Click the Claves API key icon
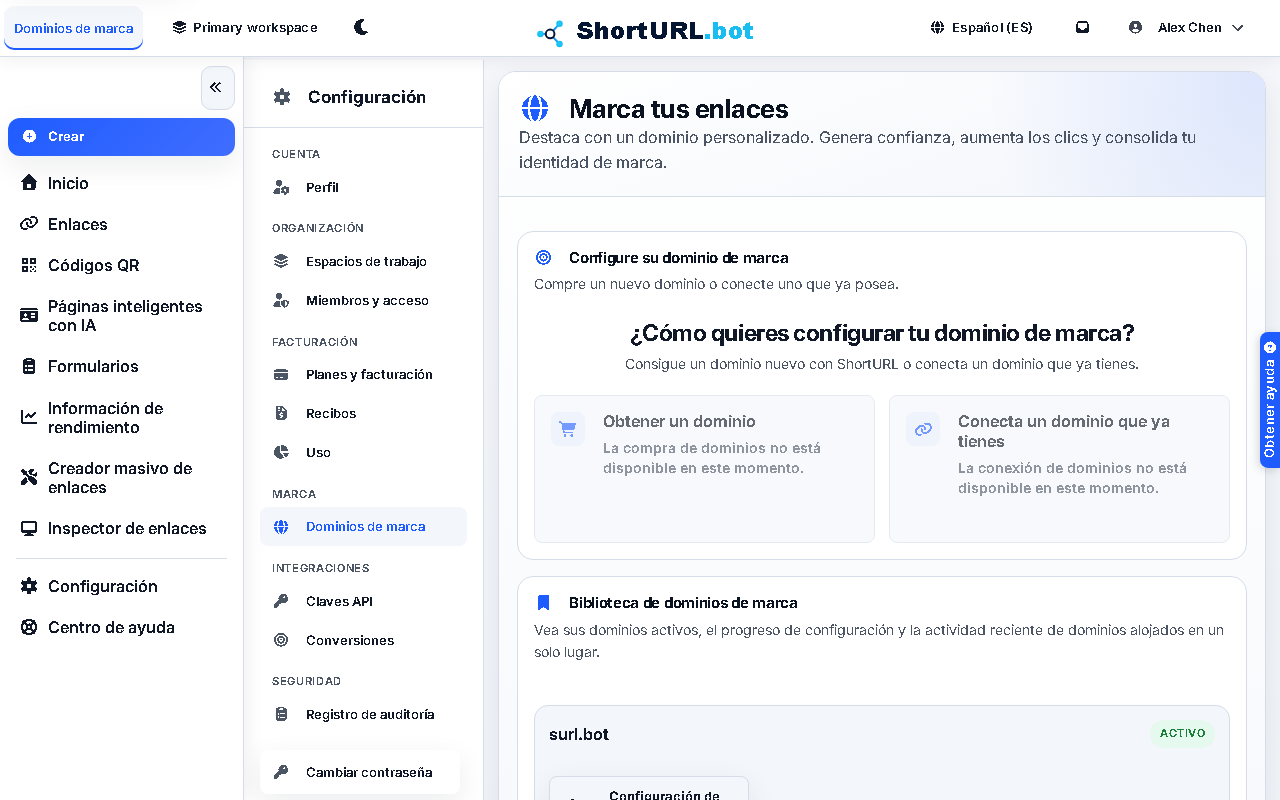Image resolution: width=1280 pixels, height=800 pixels. [281, 601]
